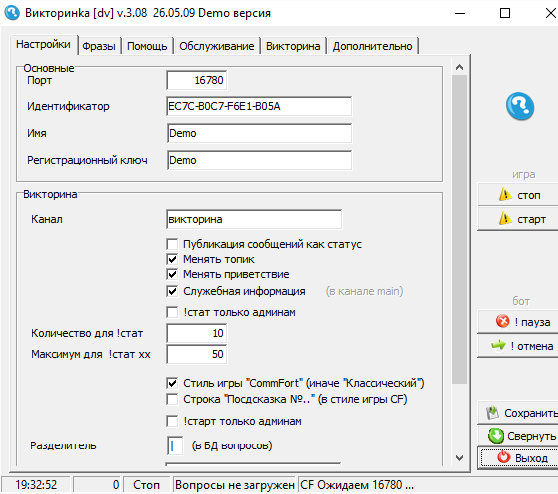The image size is (558, 494).
Task: Click the status bar counter 0
Action: (x=98, y=485)
